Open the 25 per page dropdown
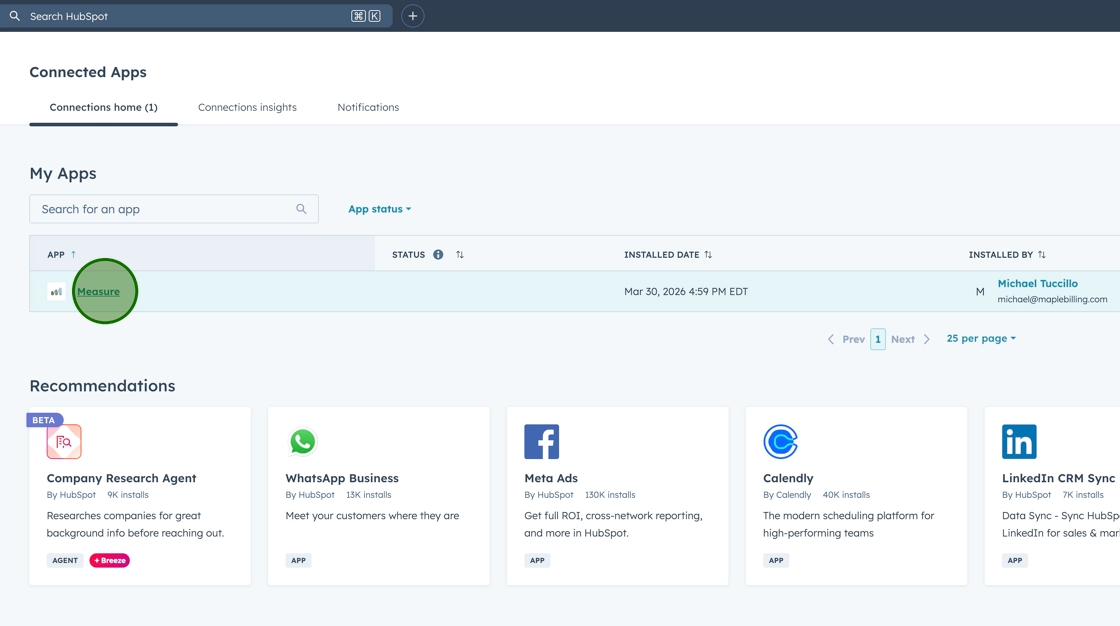The image size is (1120, 626). (980, 339)
